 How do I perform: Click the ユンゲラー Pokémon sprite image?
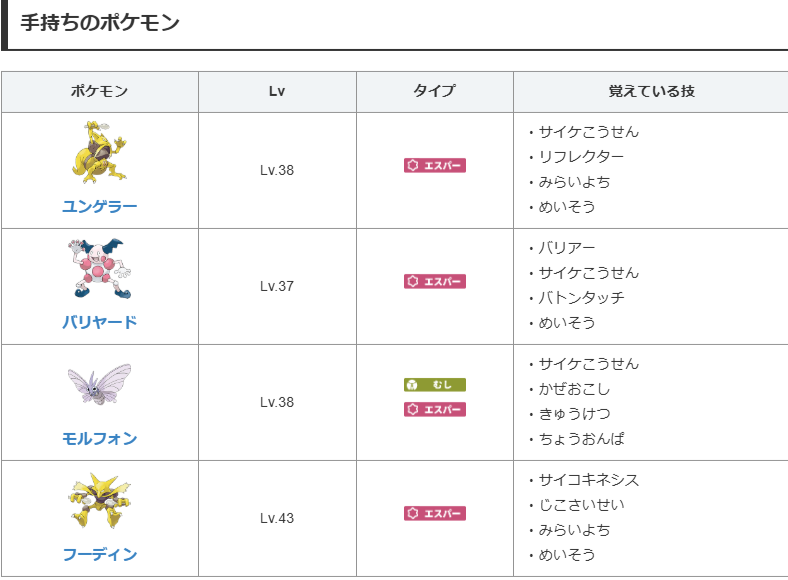pyautogui.click(x=99, y=154)
